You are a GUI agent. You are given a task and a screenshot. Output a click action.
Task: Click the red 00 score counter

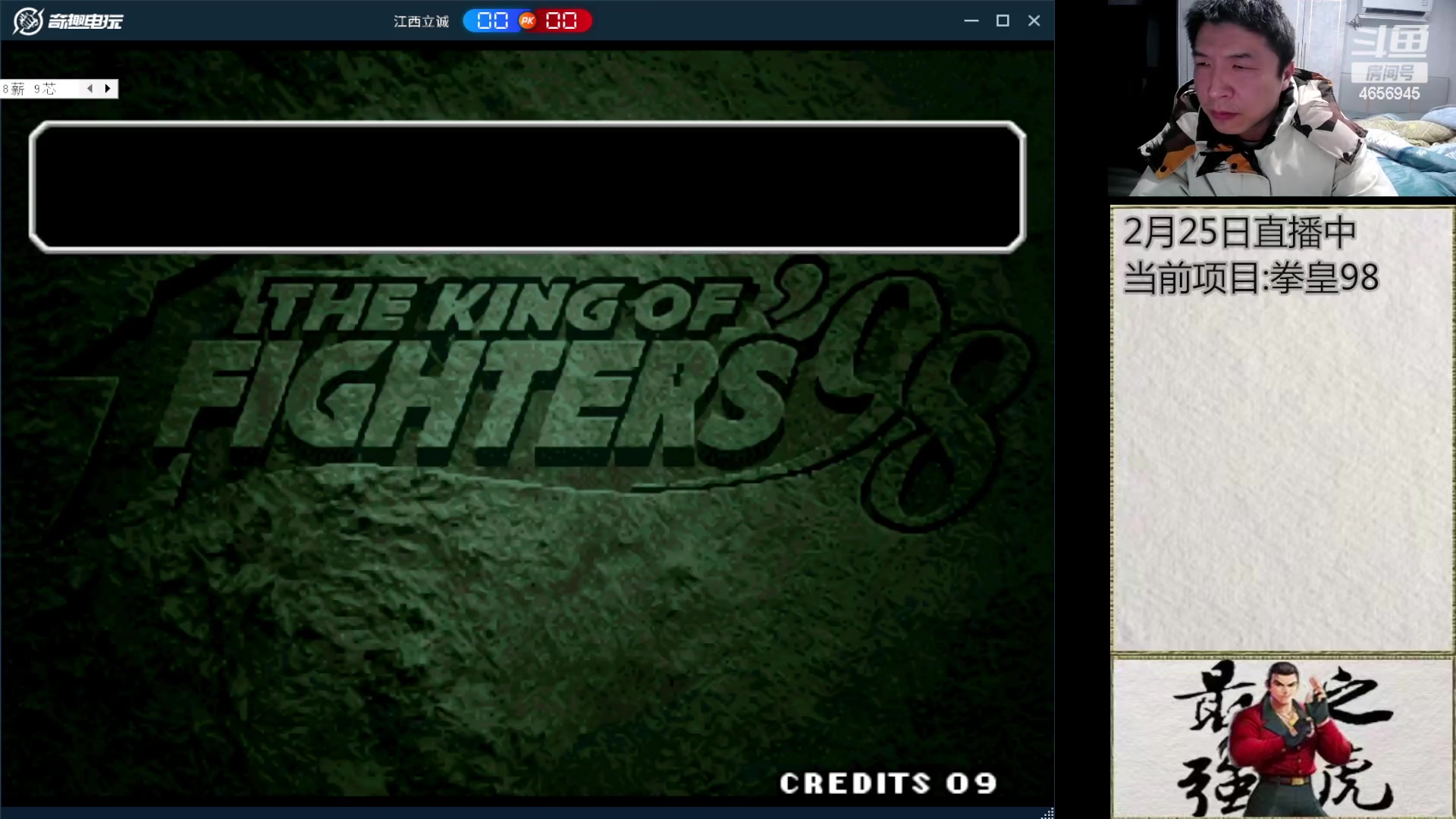click(561, 21)
